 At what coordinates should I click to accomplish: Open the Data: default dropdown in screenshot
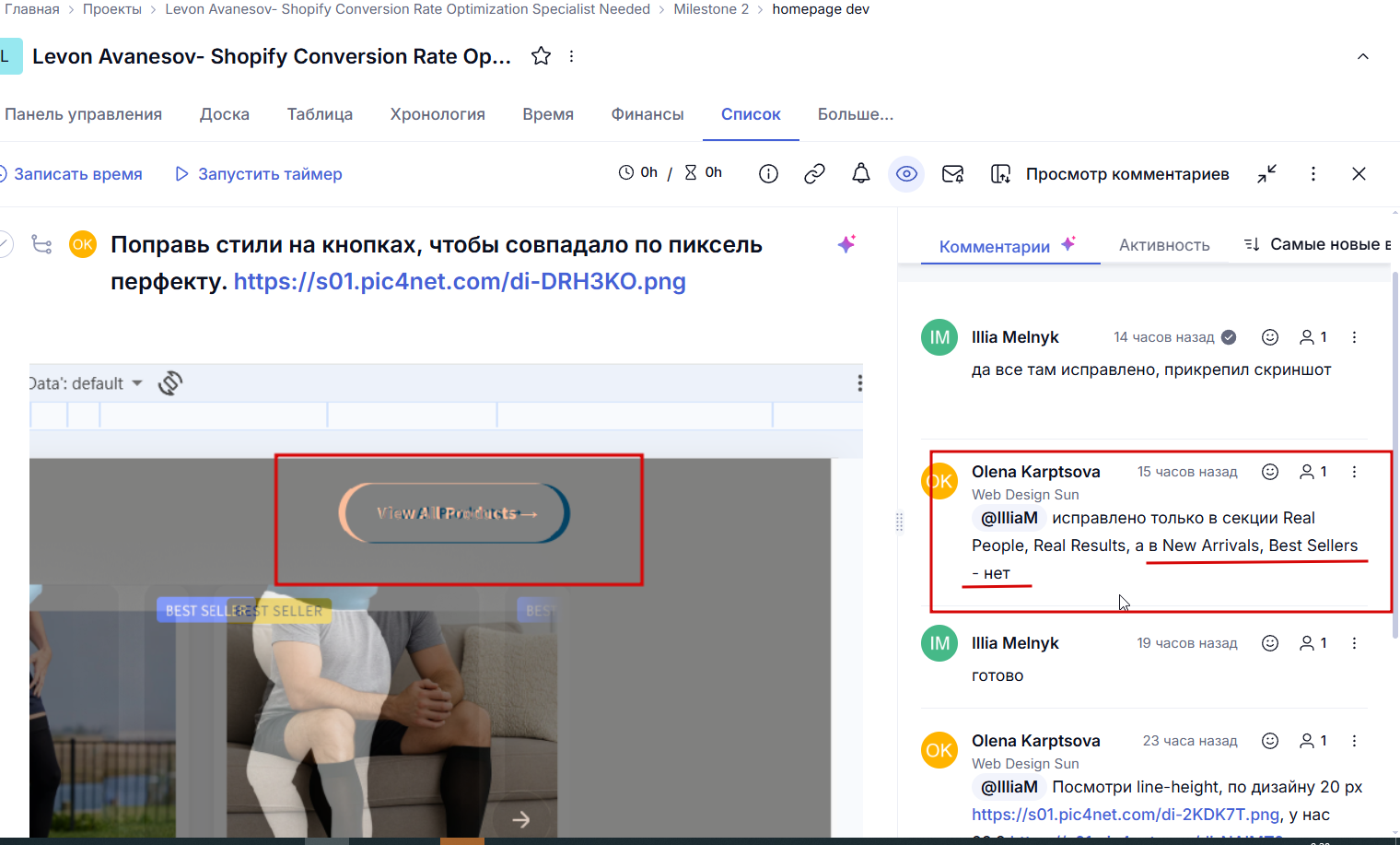[x=86, y=383]
